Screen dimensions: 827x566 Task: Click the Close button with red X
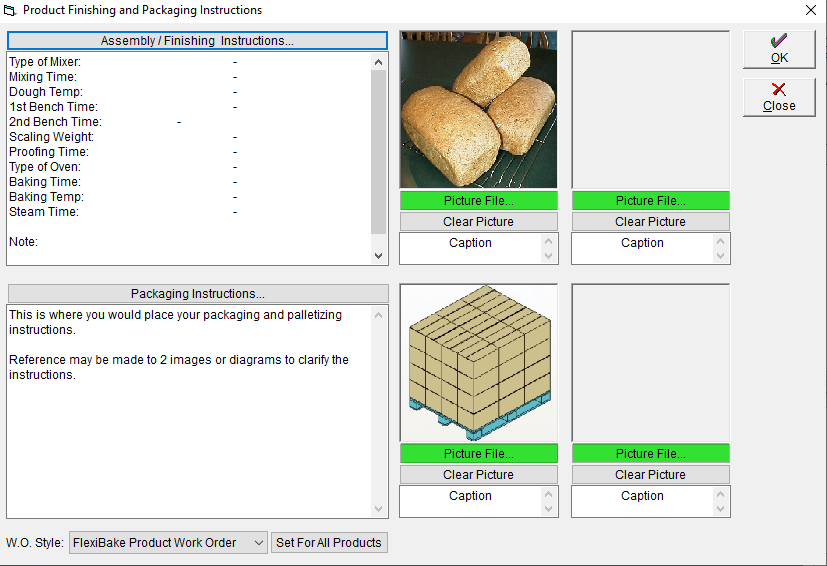pos(779,98)
